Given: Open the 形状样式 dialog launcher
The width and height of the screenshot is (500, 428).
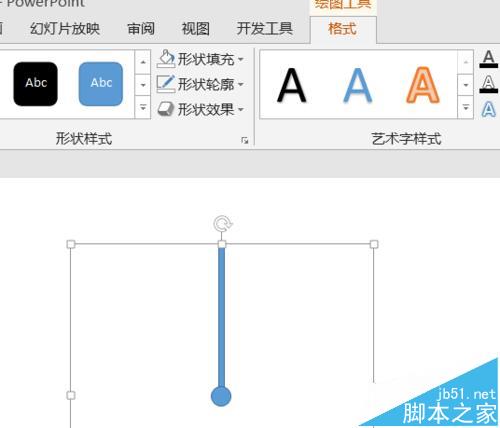Looking at the screenshot, I should tap(245, 140).
